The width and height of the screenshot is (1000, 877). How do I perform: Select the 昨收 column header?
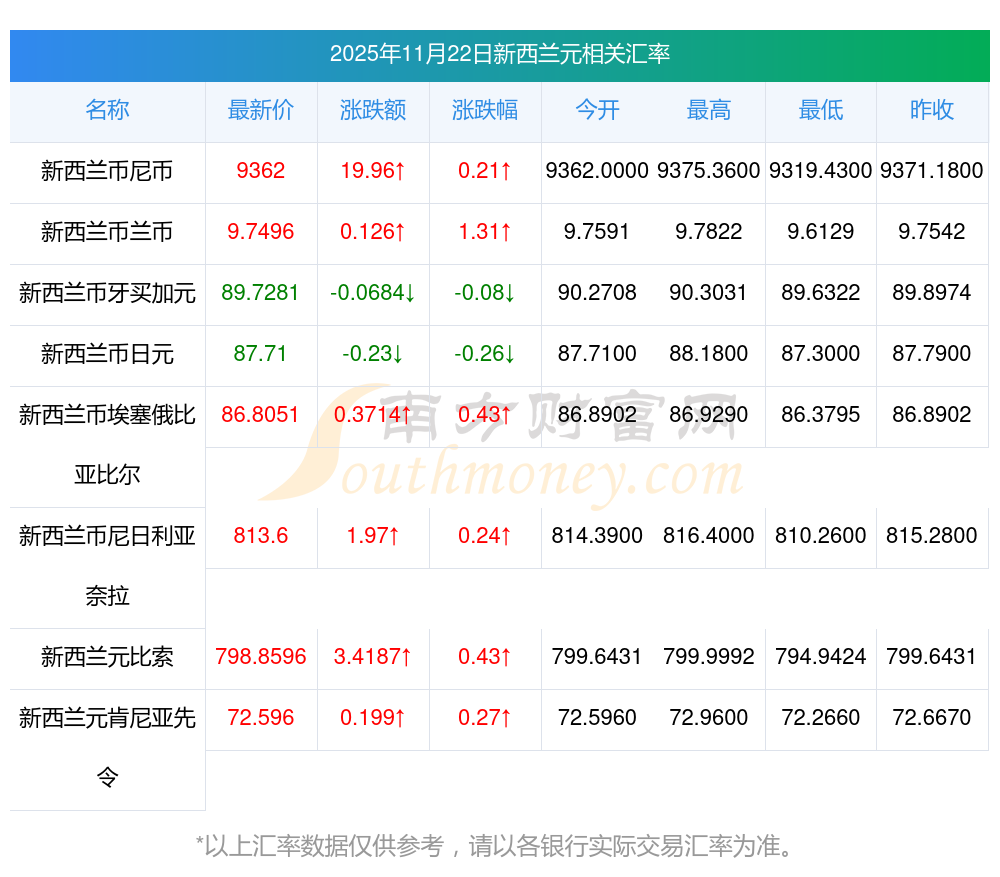(932, 111)
